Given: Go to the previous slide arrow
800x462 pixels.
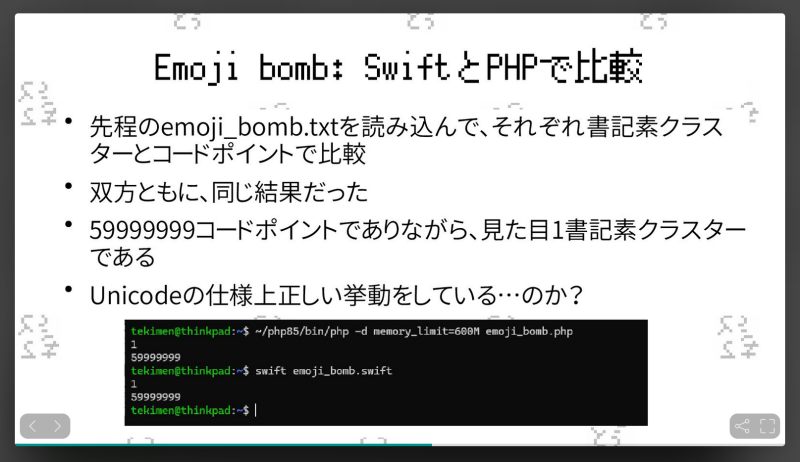Looking at the screenshot, I should tap(33, 426).
